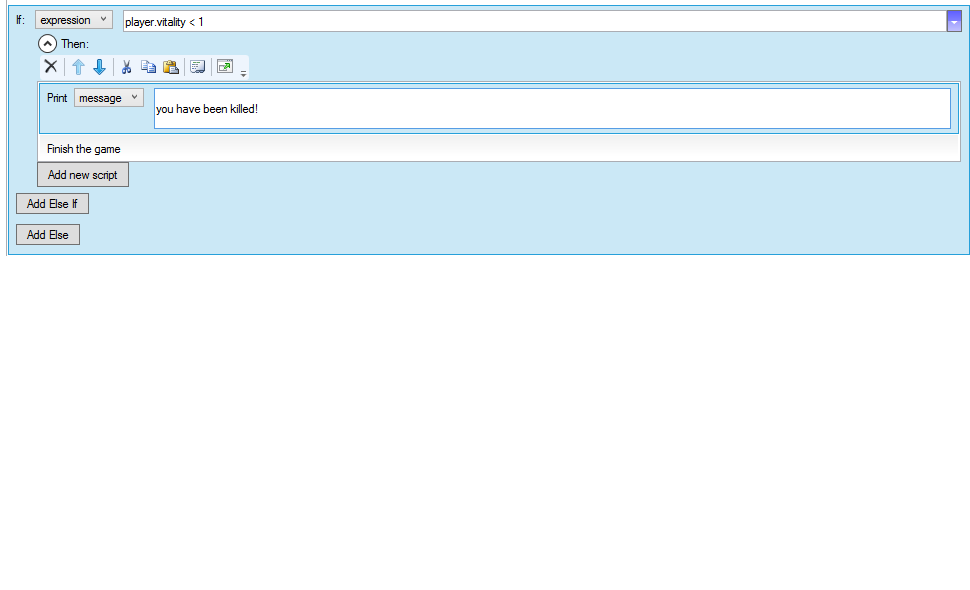Open the expression helper dropdown at field's right end

[x=953, y=21]
